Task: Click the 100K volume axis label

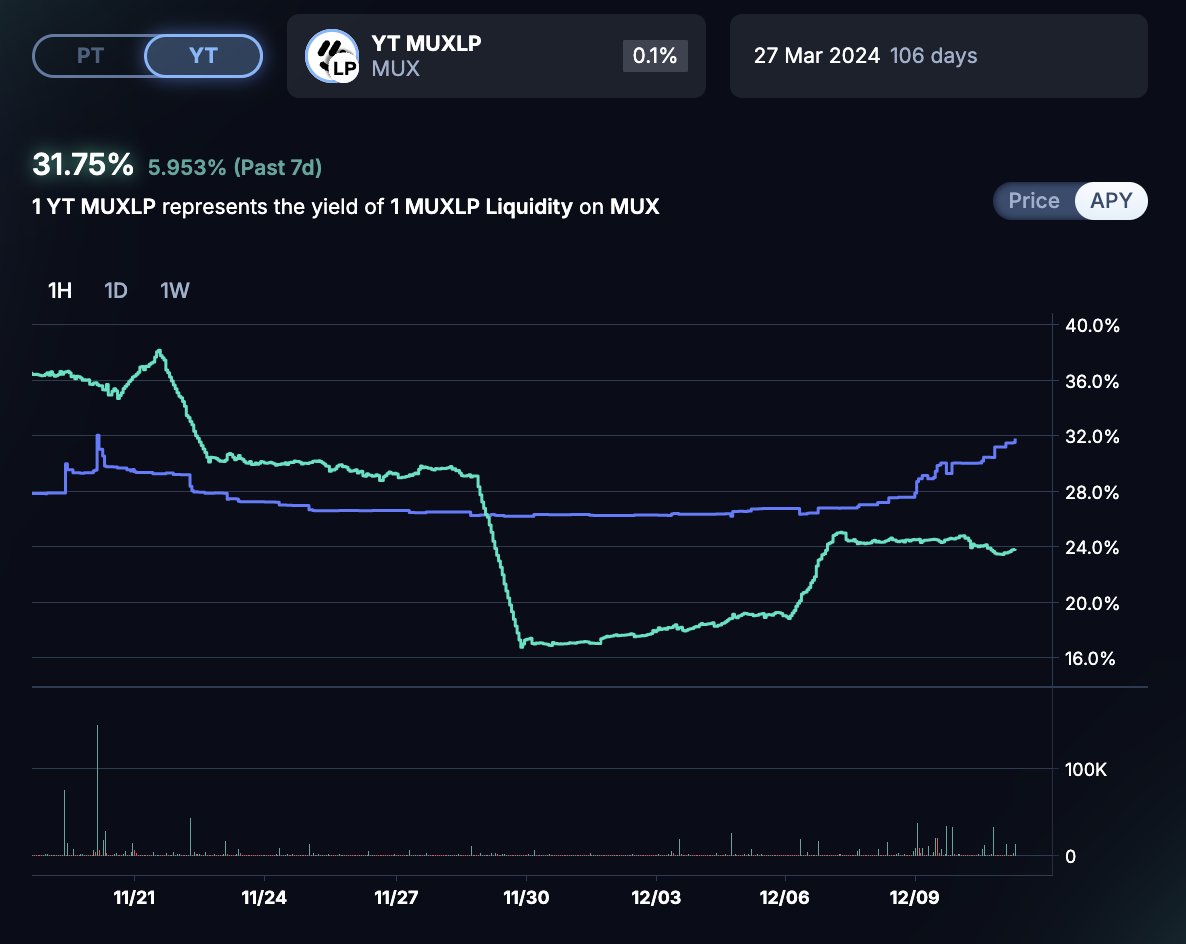Action: coord(1085,769)
